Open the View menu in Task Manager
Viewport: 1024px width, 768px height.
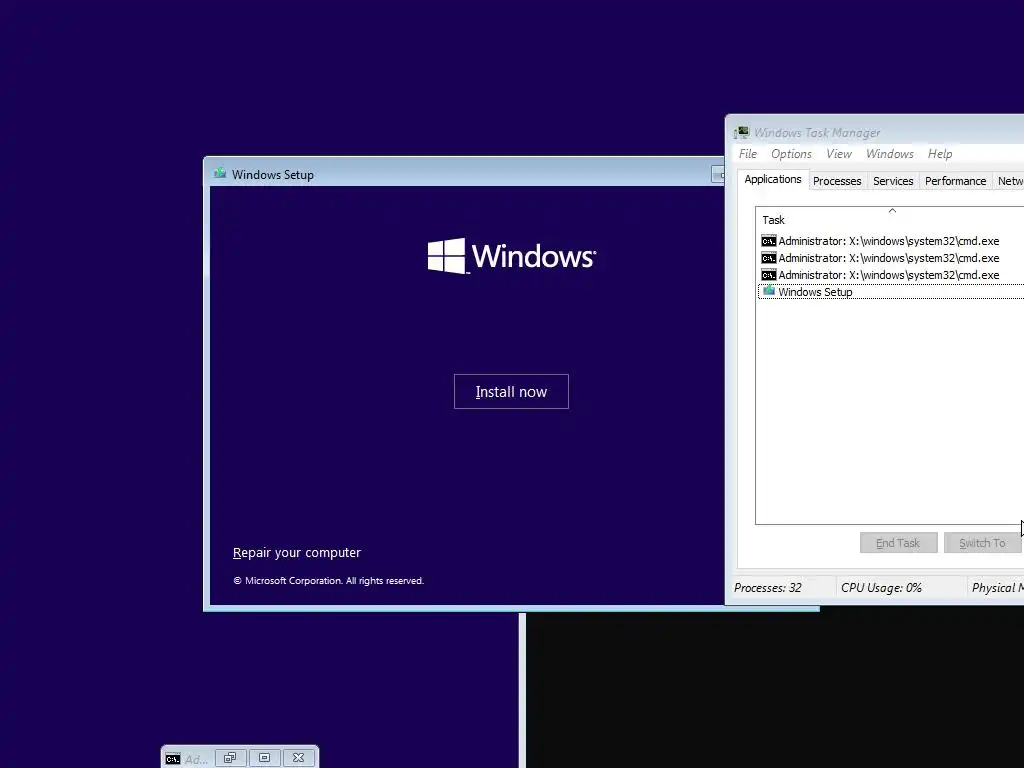point(839,154)
